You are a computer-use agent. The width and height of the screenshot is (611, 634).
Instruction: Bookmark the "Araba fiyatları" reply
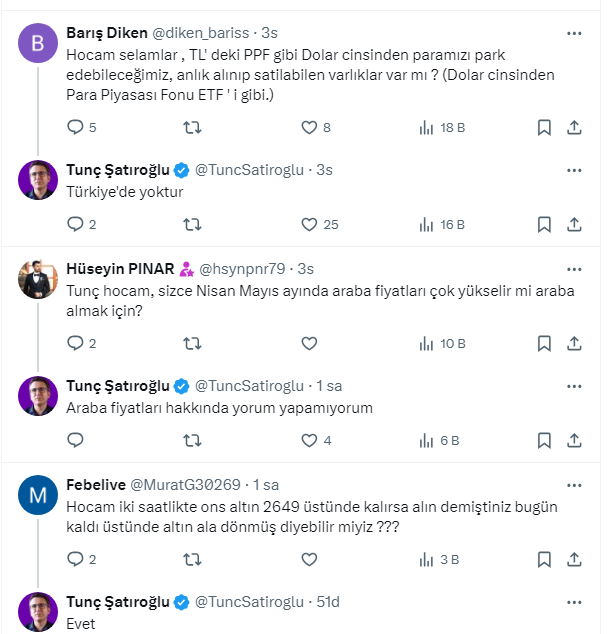click(x=544, y=440)
